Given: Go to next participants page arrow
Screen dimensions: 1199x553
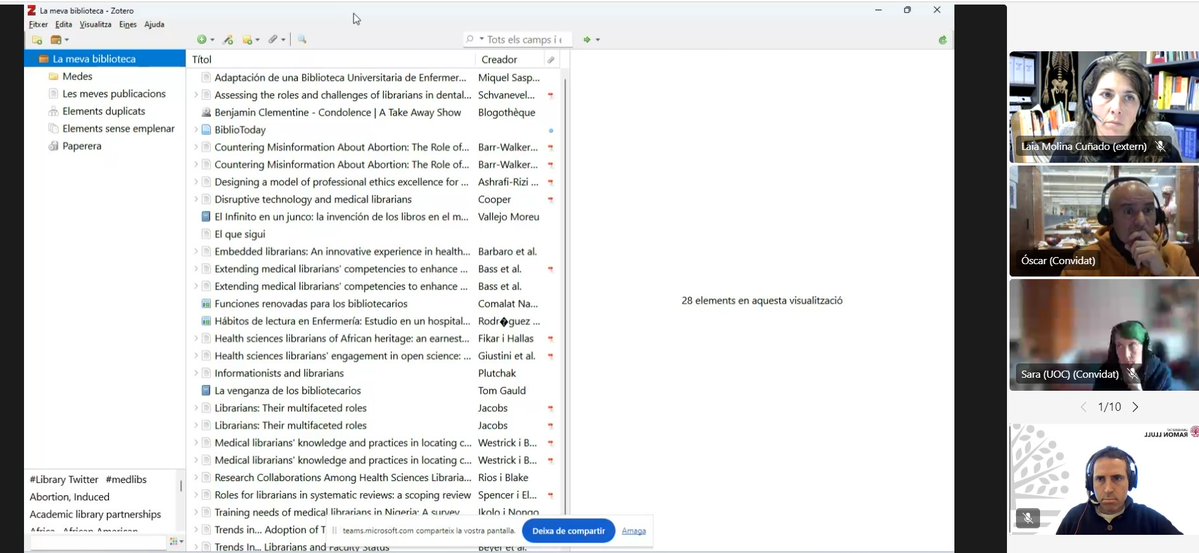Looking at the screenshot, I should point(1135,407).
